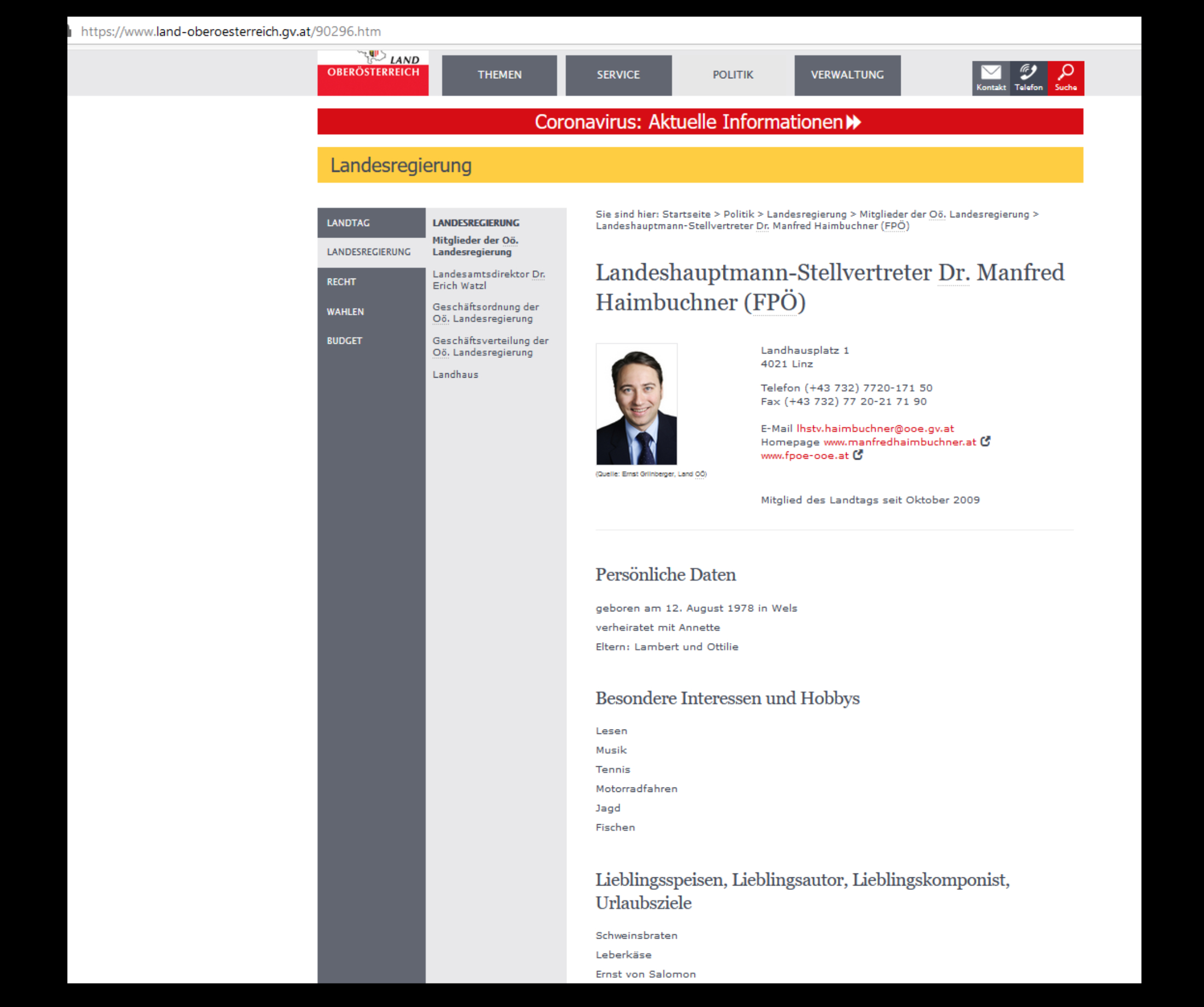Select Recht in the left sidebar
1204x1007 pixels.
tap(341, 282)
